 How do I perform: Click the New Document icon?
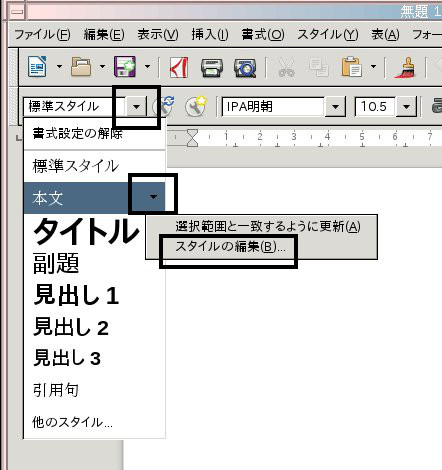[37, 67]
